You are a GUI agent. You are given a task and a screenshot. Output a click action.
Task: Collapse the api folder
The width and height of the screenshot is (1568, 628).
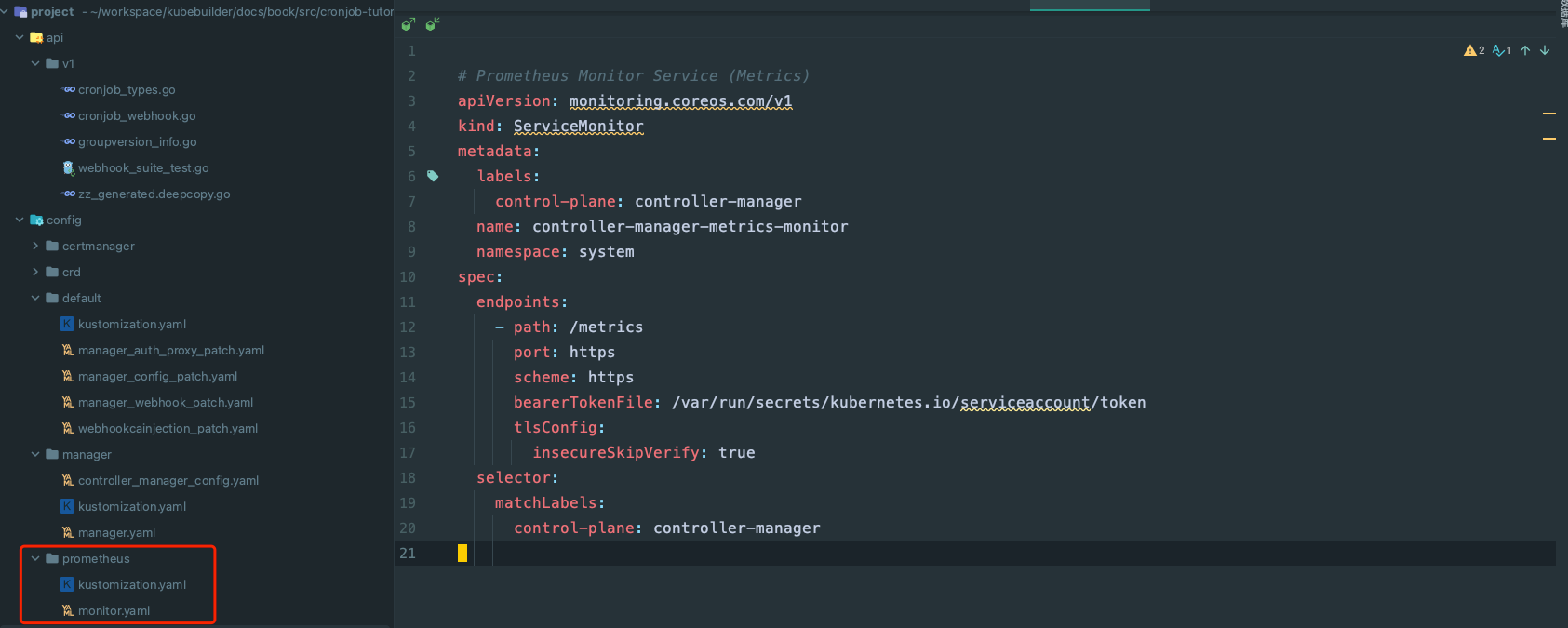click(x=20, y=38)
